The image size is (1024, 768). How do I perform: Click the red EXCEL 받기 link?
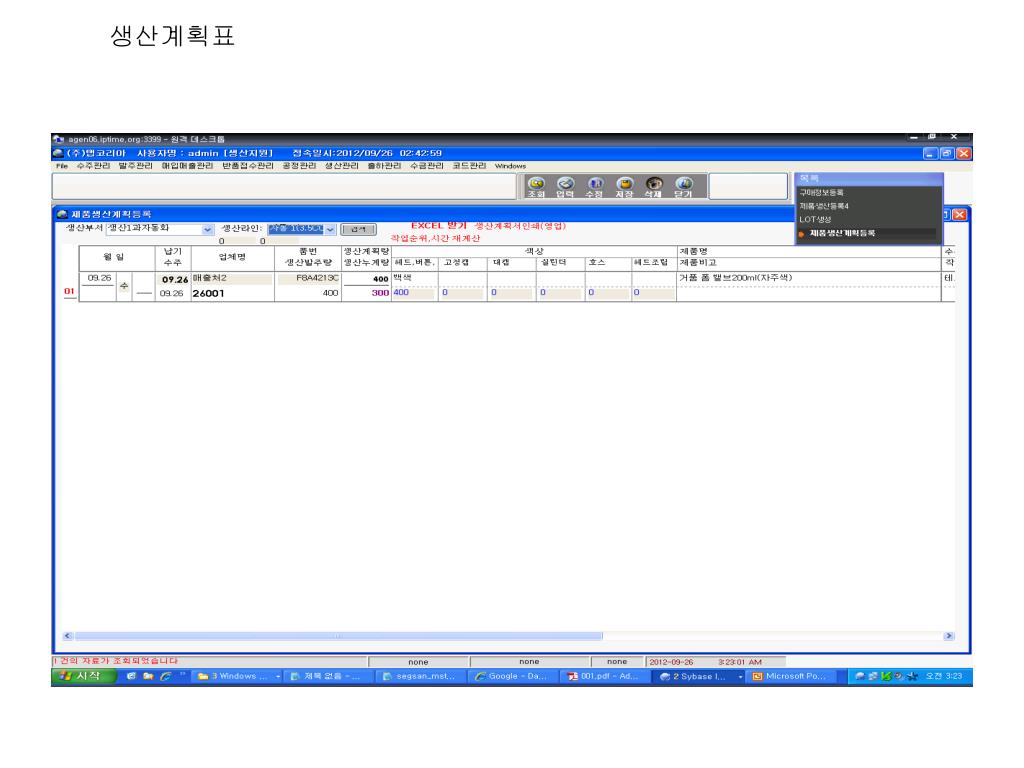pyautogui.click(x=438, y=225)
